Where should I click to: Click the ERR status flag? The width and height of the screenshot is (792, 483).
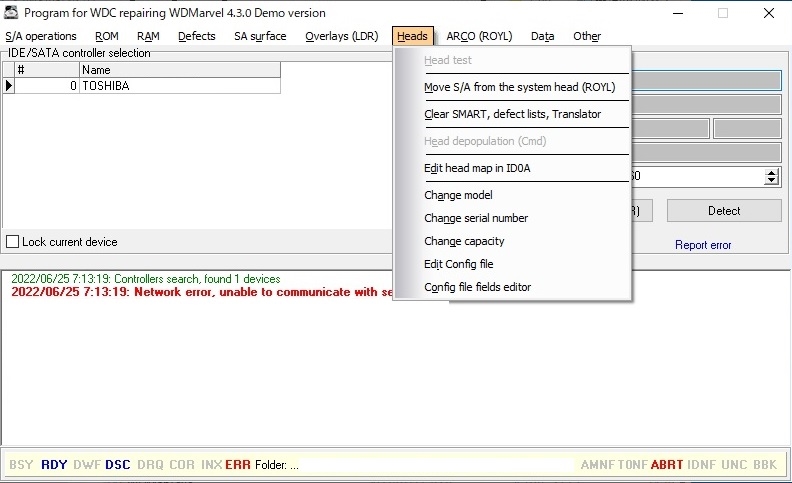[237, 465]
